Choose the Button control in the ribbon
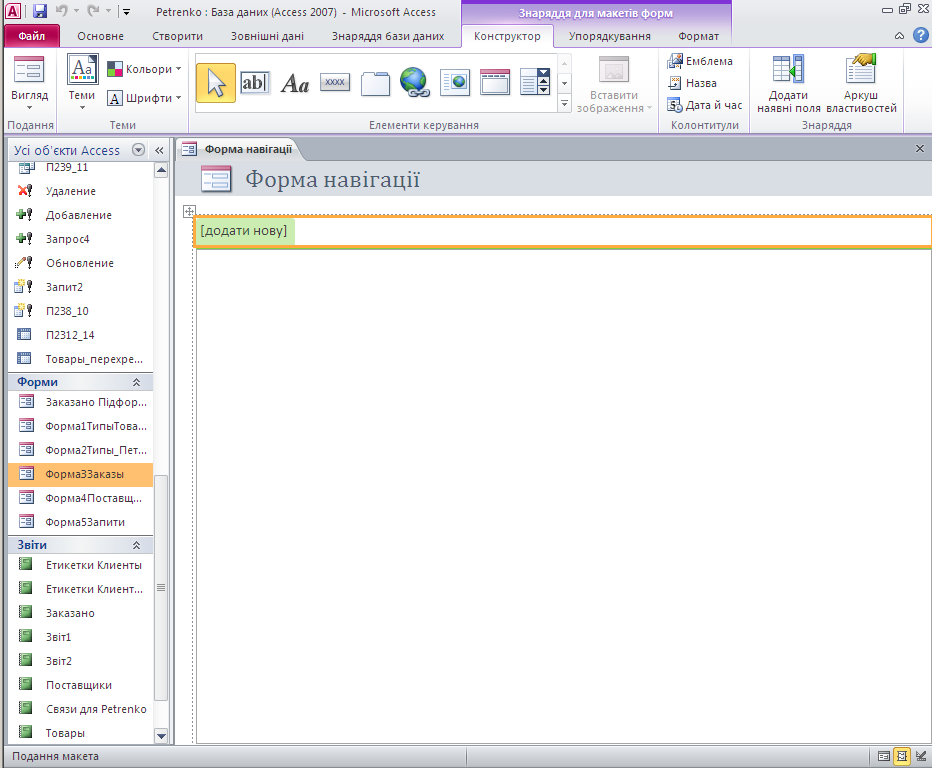 coord(335,83)
